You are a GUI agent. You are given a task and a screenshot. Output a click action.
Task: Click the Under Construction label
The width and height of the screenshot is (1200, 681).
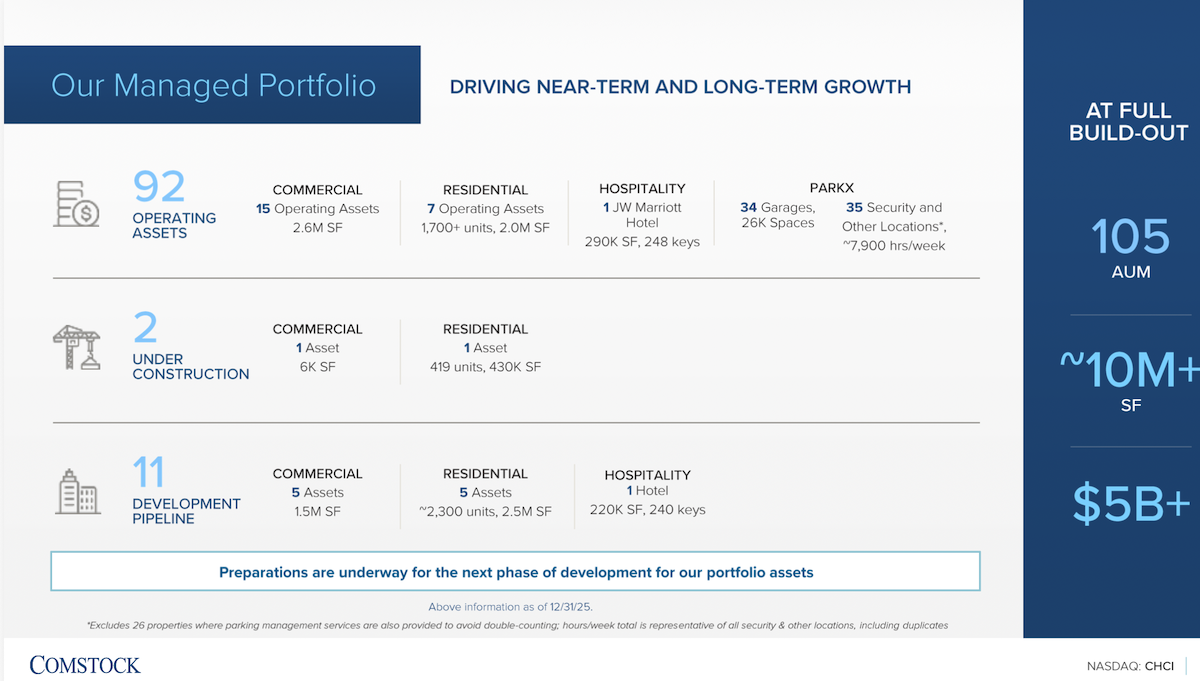190,366
